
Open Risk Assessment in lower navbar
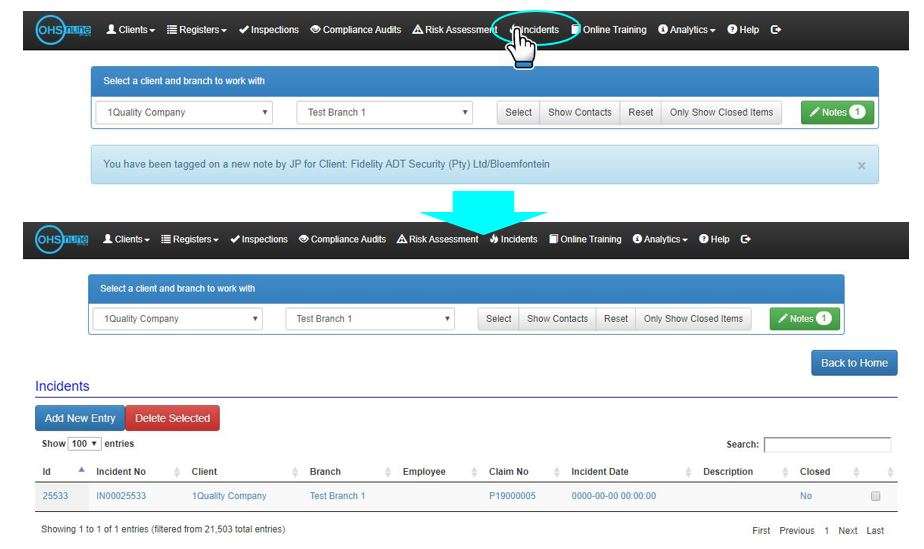click(x=437, y=239)
